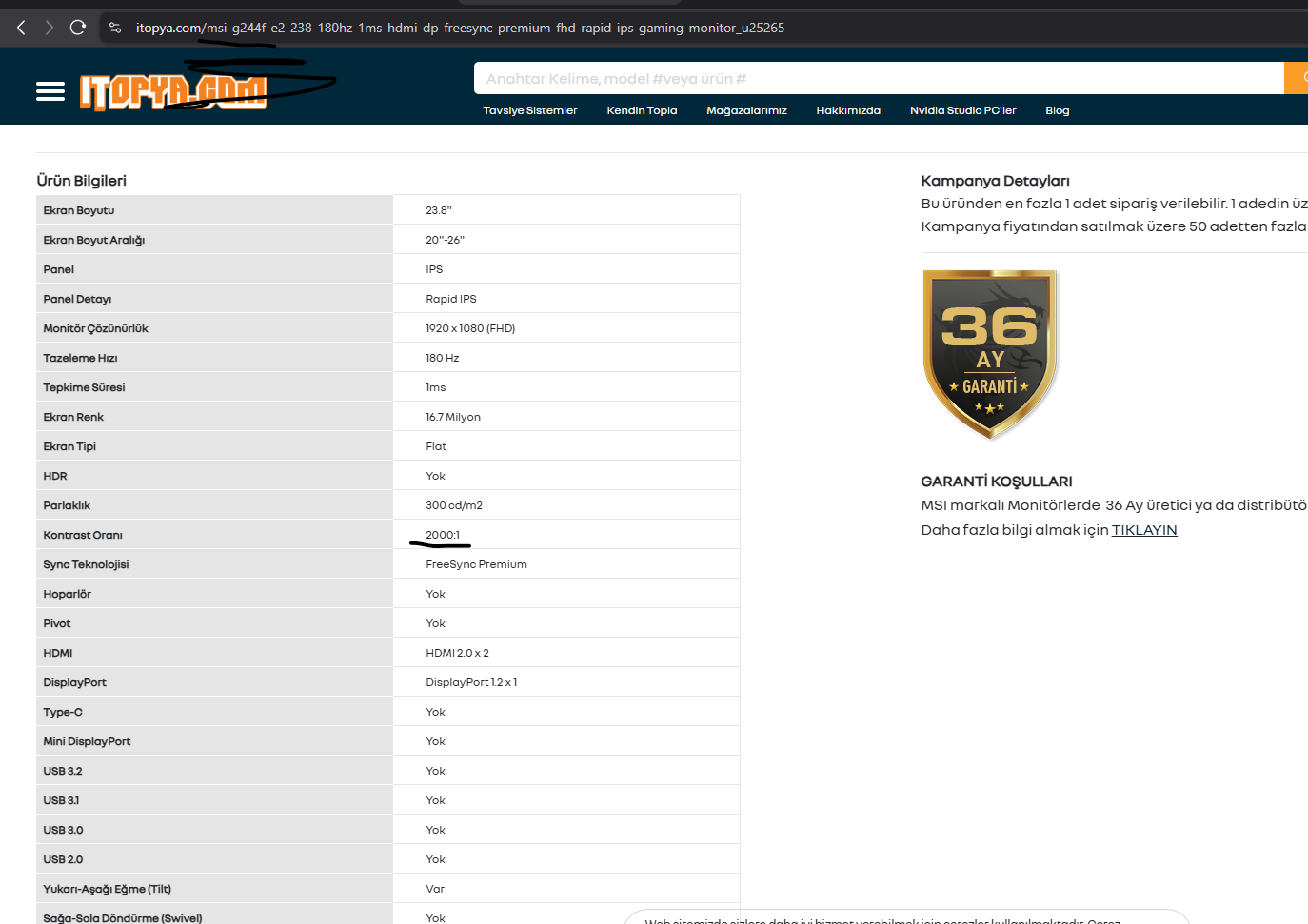Select Nvidia Studio PC'ler in navigation
The width and height of the screenshot is (1308, 924).
(x=962, y=110)
